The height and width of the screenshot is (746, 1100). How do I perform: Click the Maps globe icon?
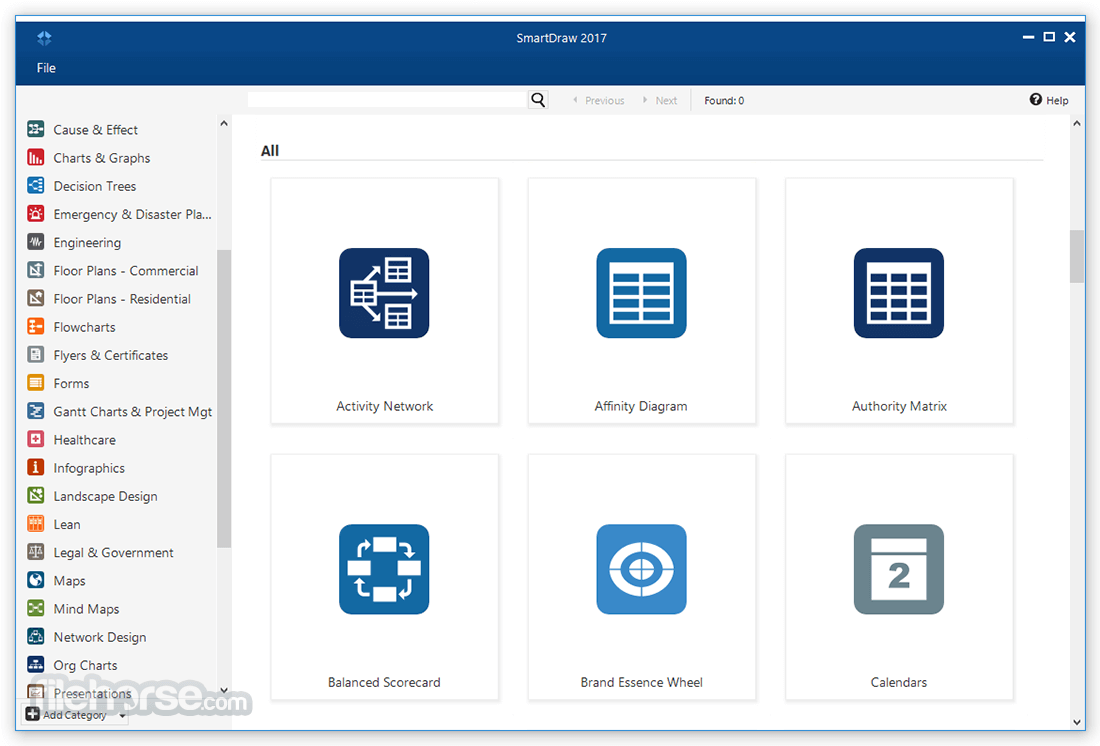pyautogui.click(x=36, y=580)
